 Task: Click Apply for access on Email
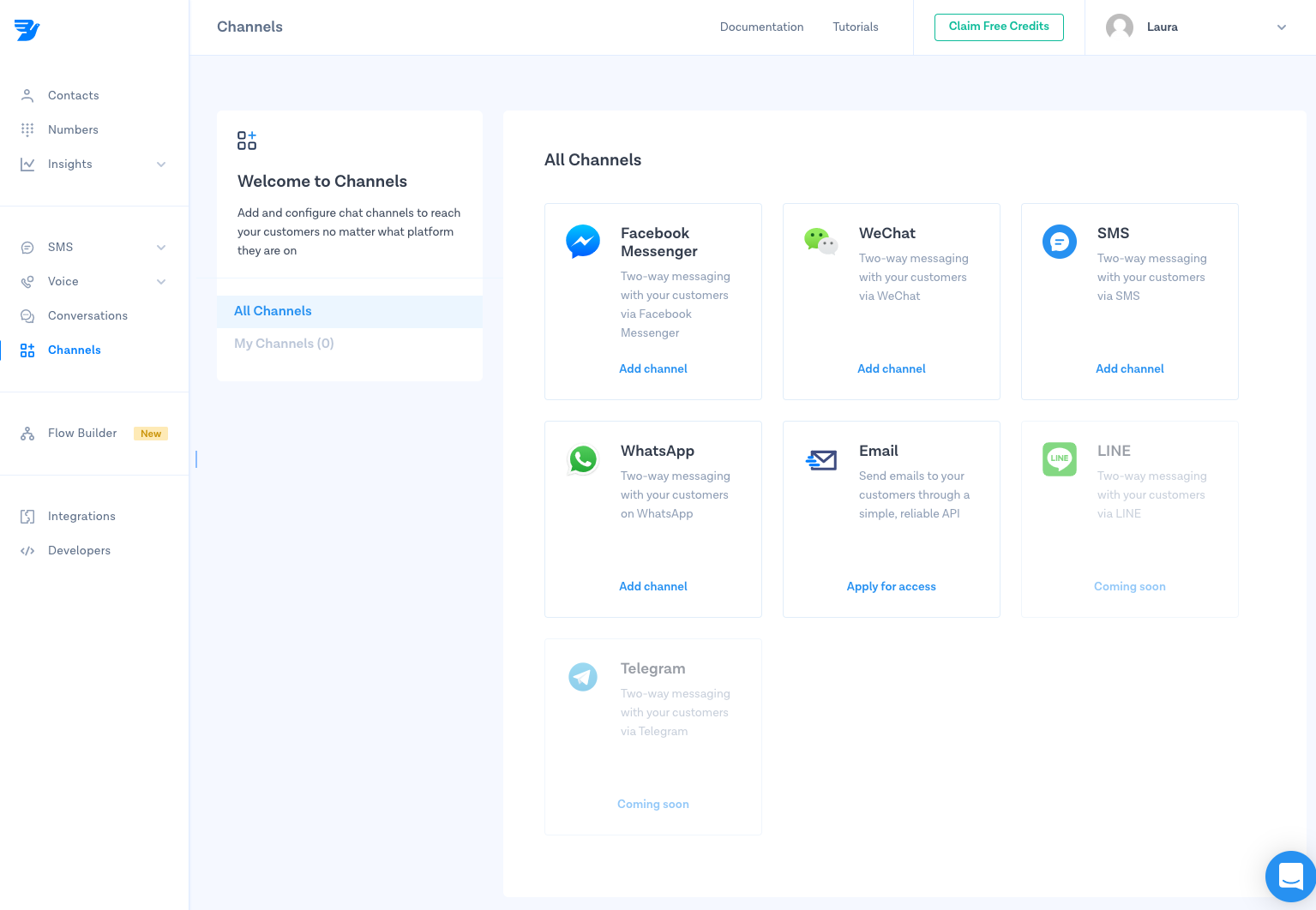coord(892,586)
